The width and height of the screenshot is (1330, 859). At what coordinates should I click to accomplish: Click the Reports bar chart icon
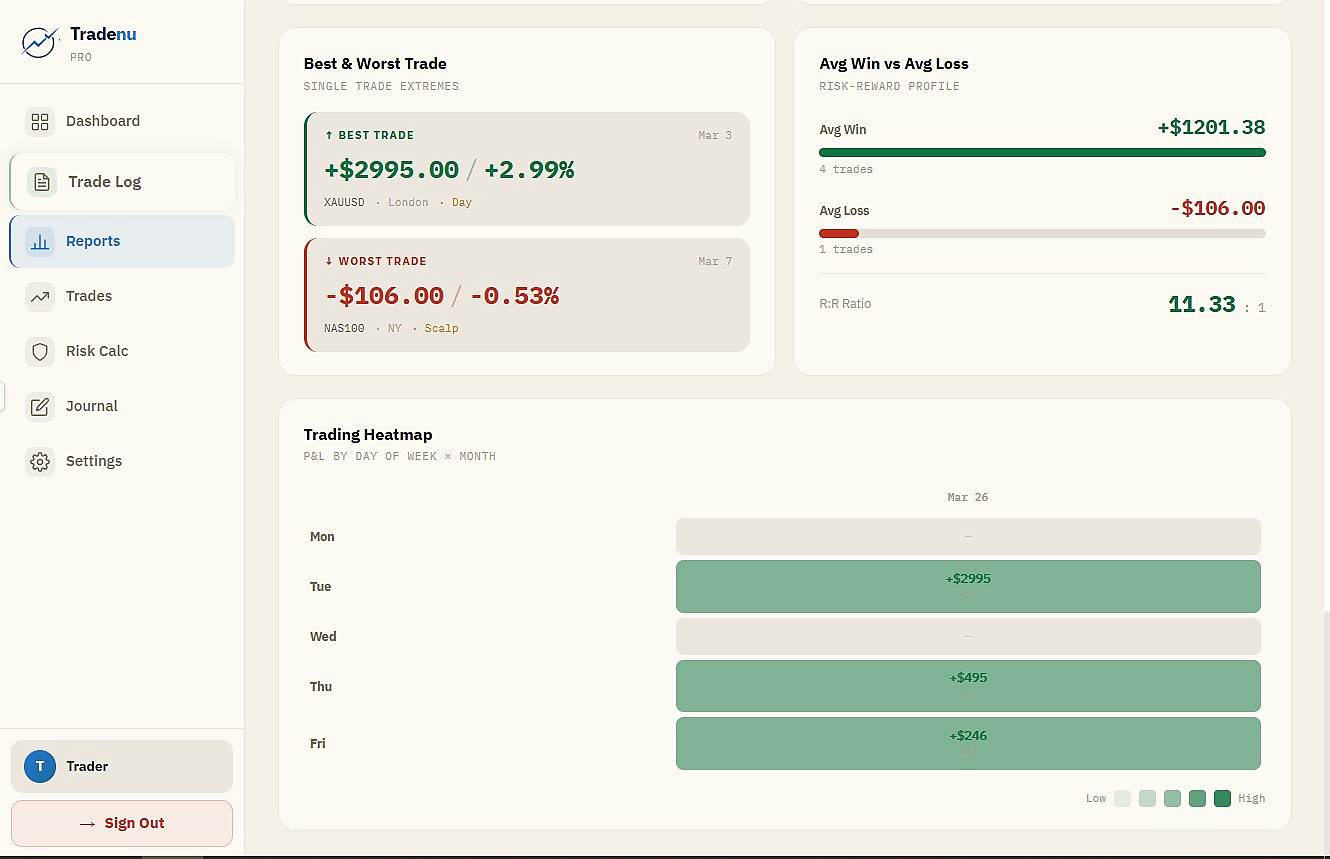pyautogui.click(x=40, y=242)
